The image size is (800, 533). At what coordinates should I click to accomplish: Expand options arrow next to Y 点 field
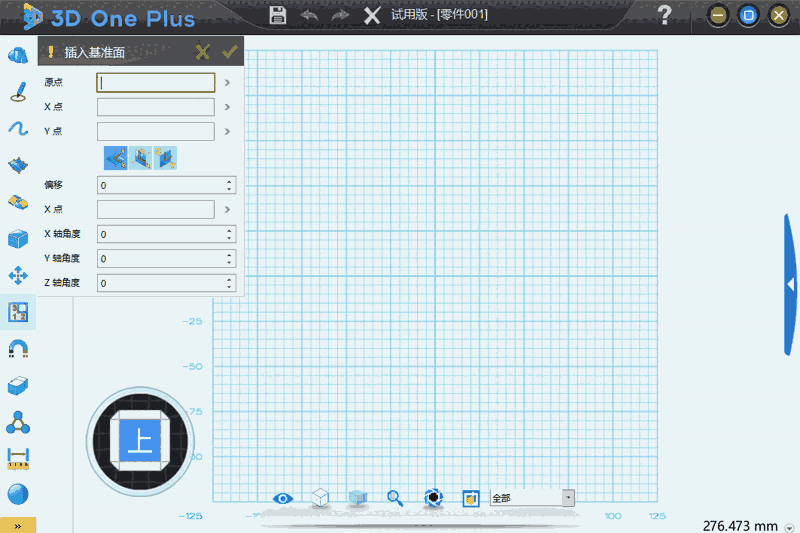tap(228, 132)
